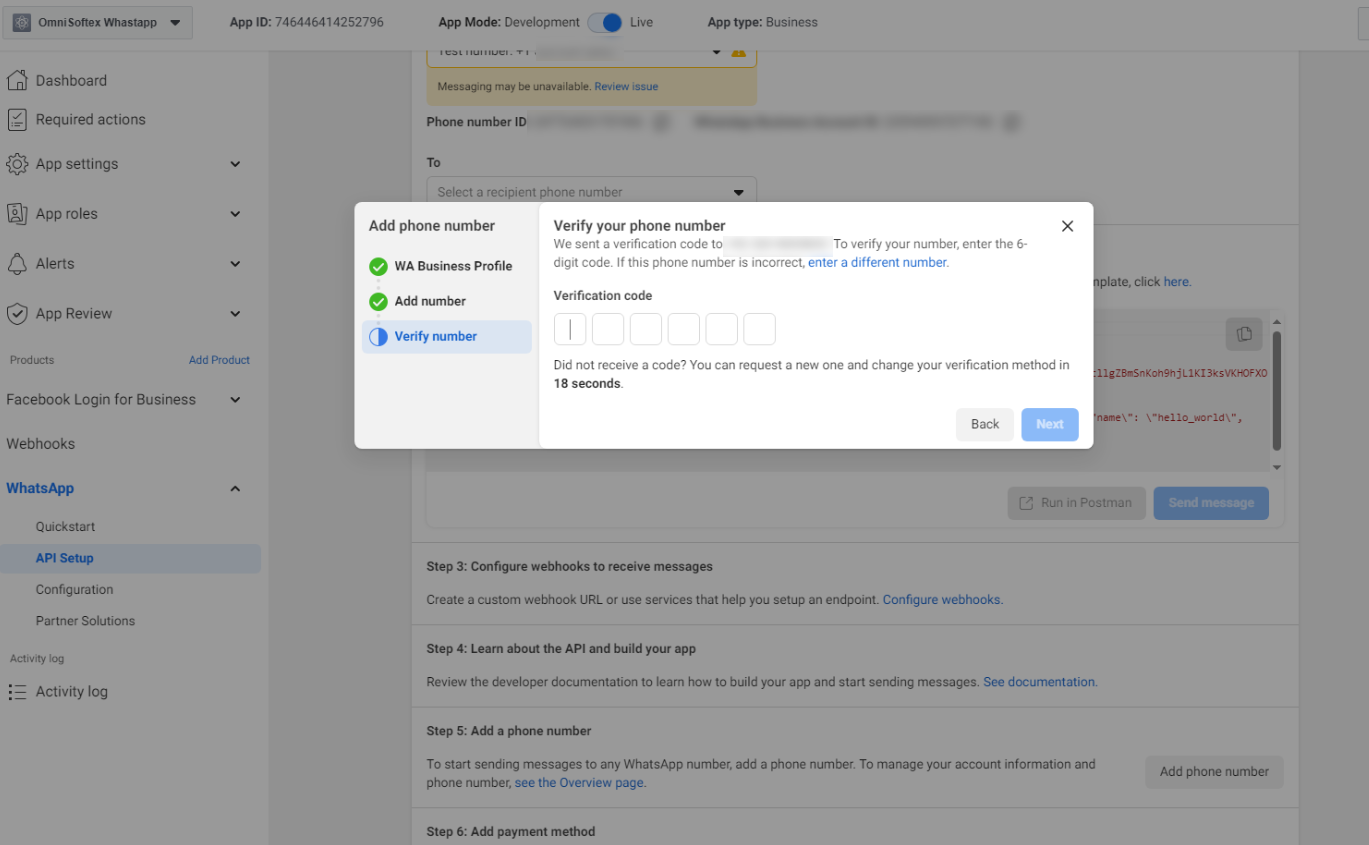
Task: Open the recipient phone number dropdown
Action: tap(591, 192)
